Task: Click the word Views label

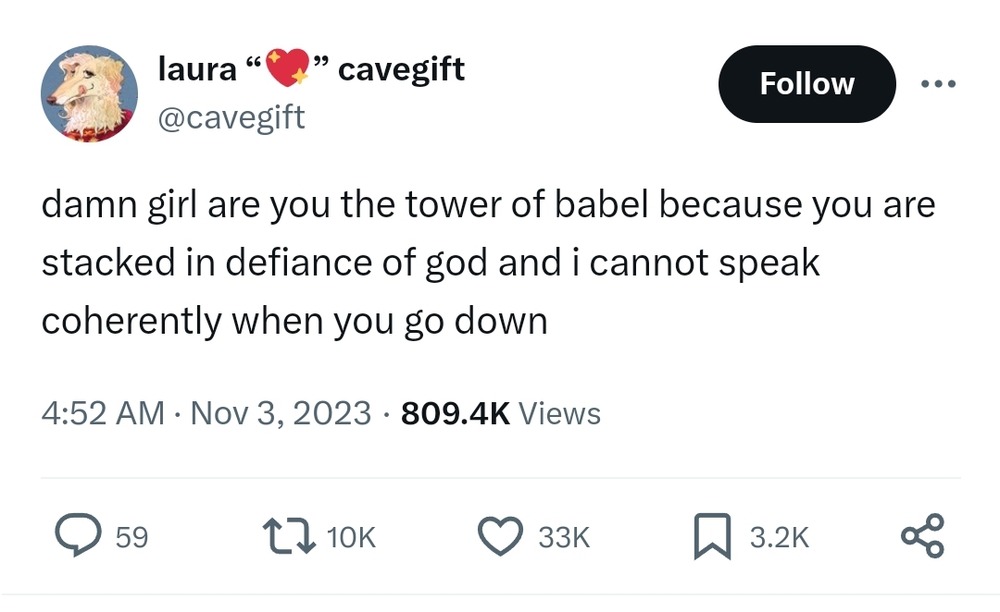Action: tap(559, 413)
